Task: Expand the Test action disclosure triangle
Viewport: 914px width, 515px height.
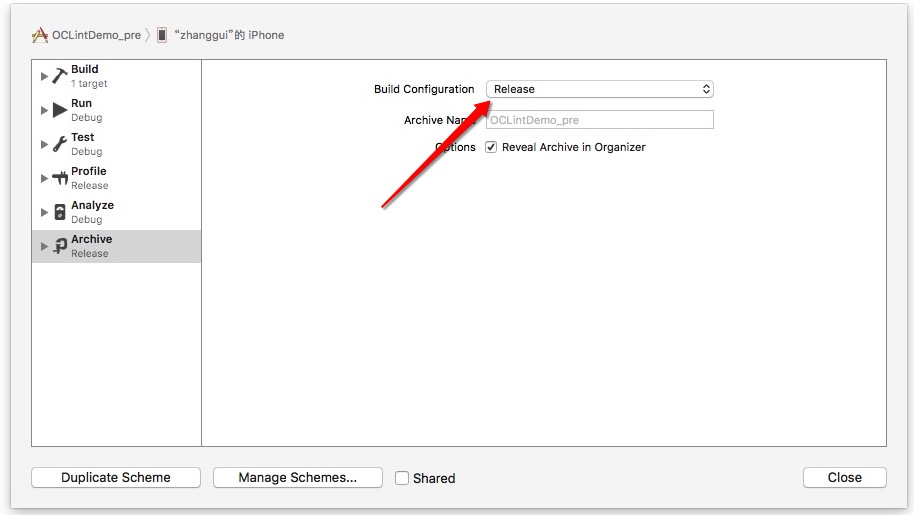Action: pyautogui.click(x=44, y=144)
